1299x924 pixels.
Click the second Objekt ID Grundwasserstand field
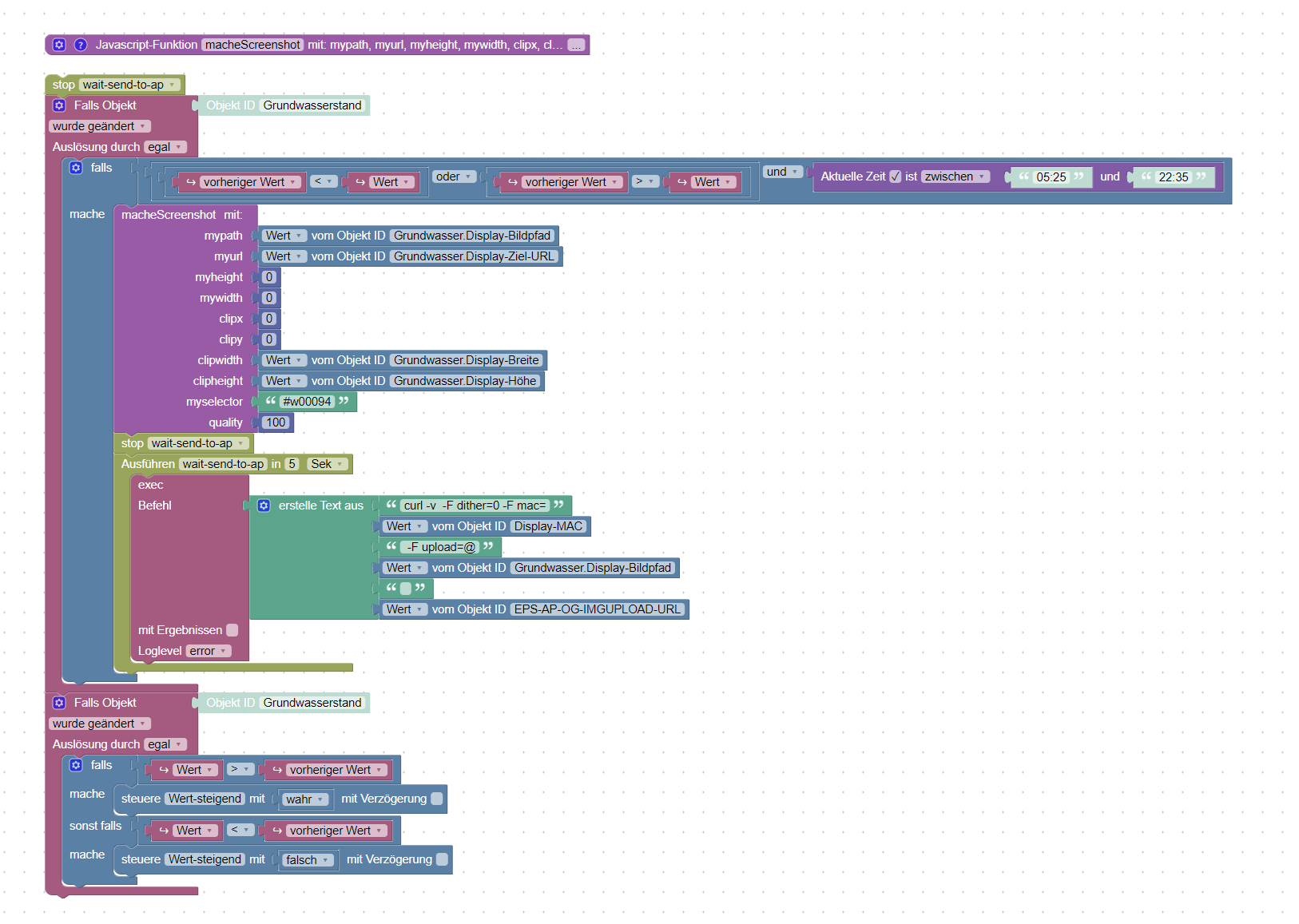click(x=312, y=703)
